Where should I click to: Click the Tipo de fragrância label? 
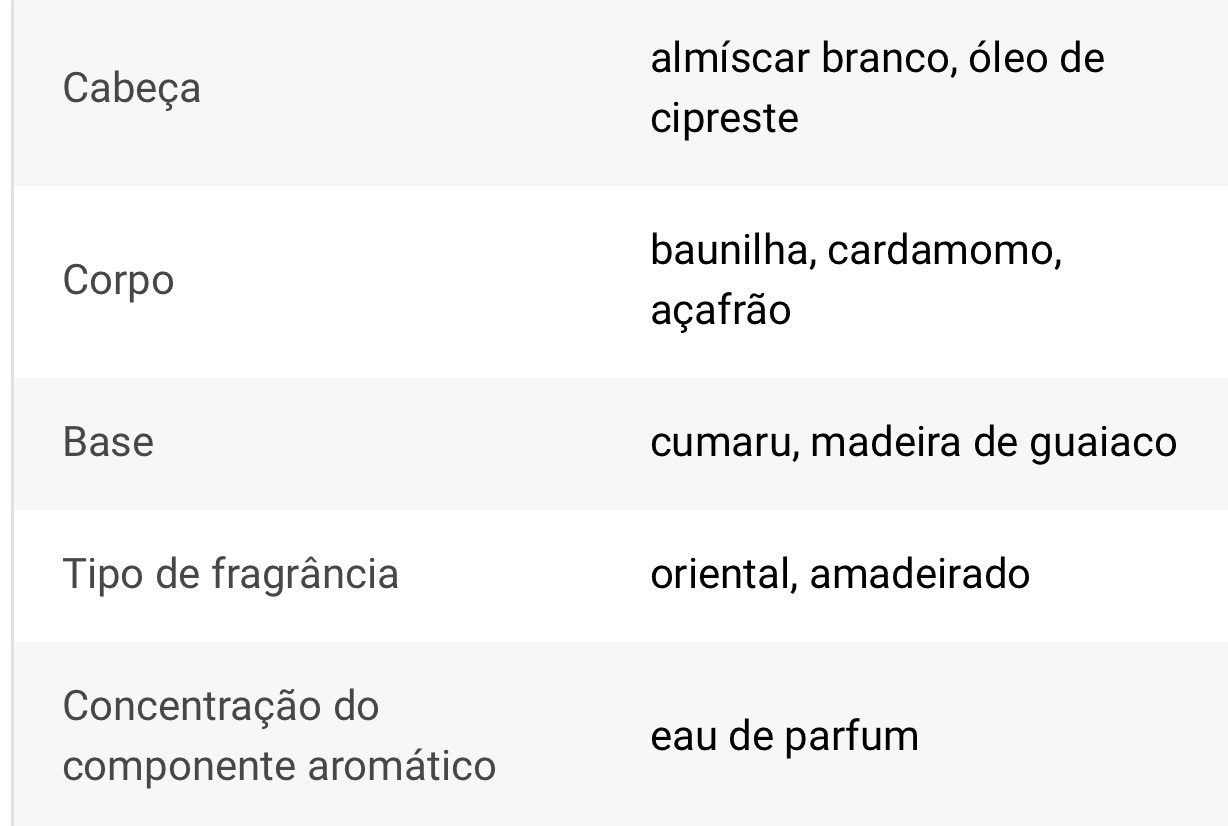[230, 575]
